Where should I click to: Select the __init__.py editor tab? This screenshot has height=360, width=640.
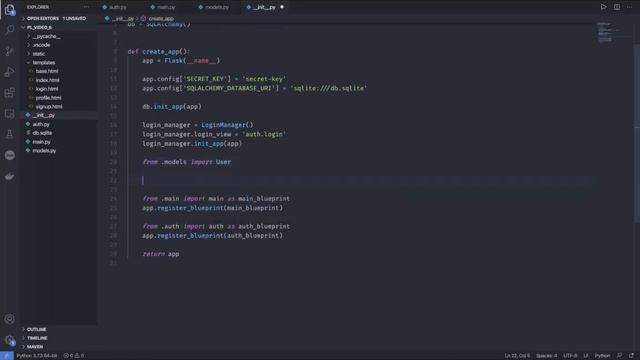(x=263, y=7)
